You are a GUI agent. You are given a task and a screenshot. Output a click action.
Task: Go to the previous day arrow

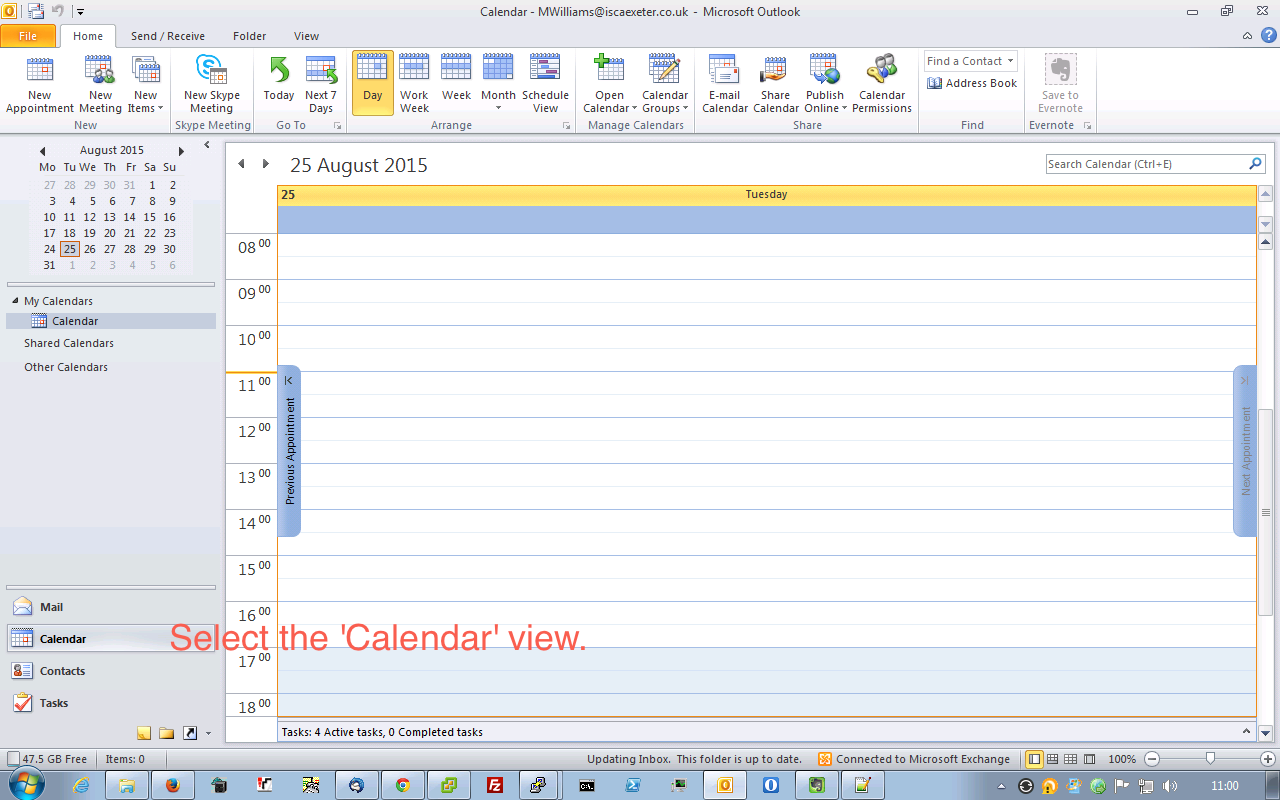click(241, 164)
